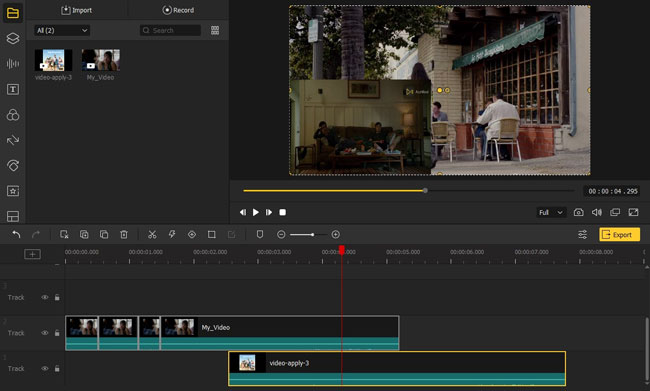Expand the All (2) media filter dropdown
Image resolution: width=650 pixels, height=391 pixels.
62,30
